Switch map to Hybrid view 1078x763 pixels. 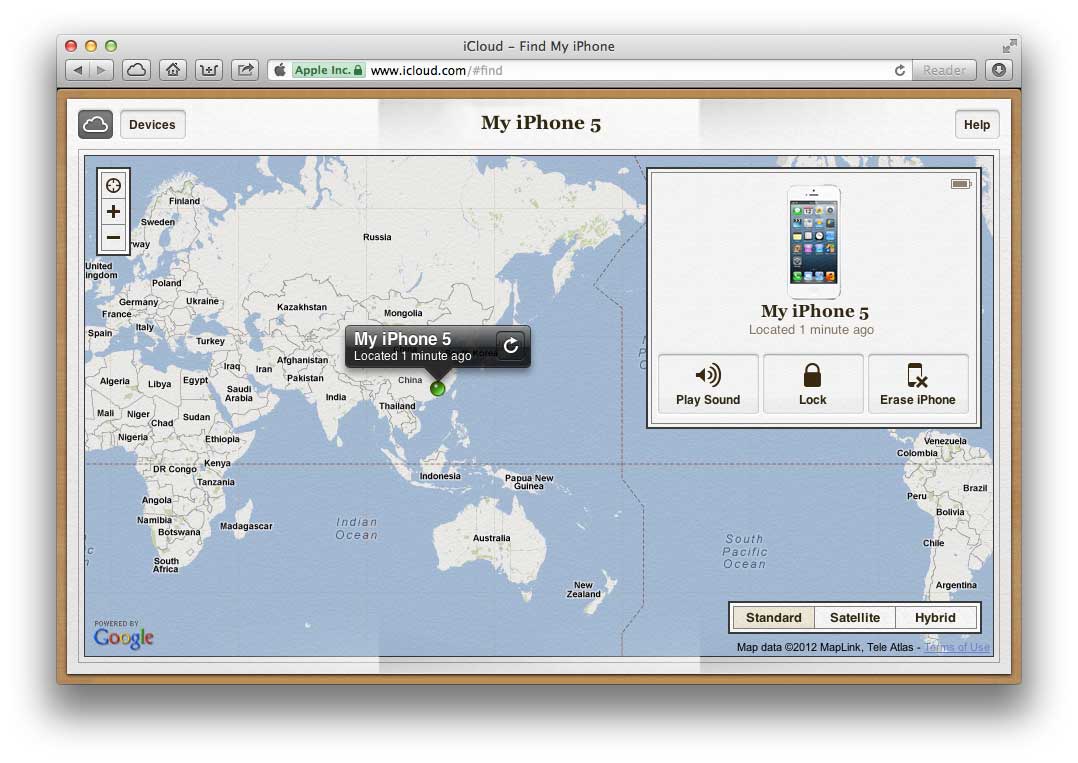pos(935,617)
